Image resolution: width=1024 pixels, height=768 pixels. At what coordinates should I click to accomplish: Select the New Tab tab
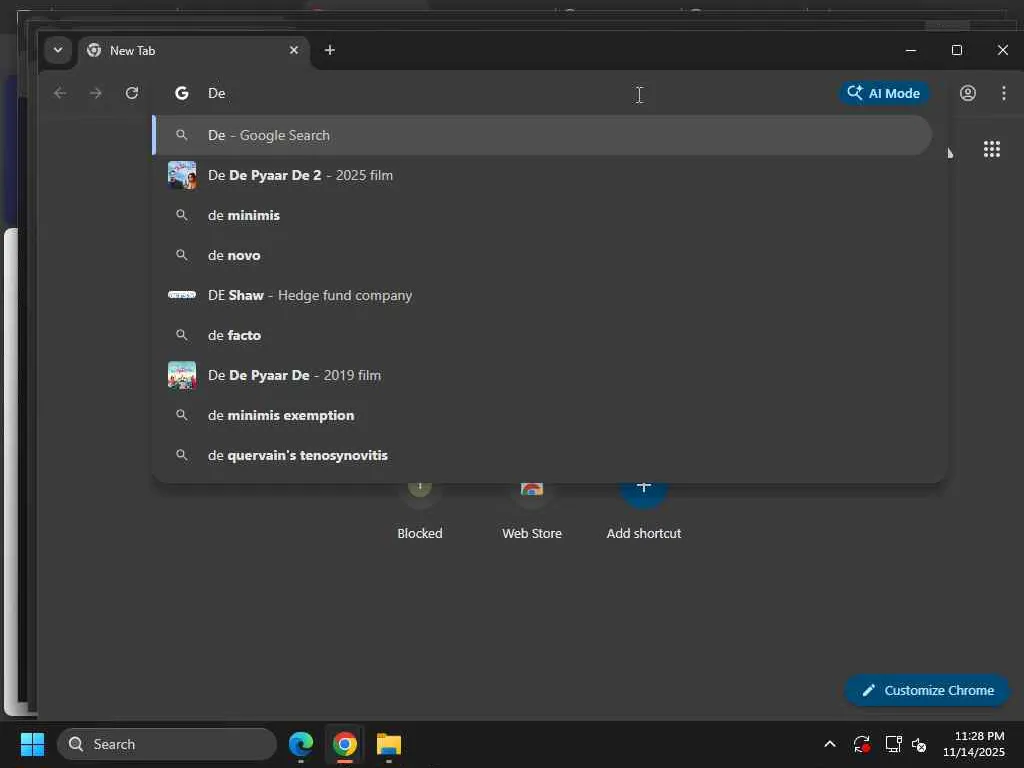point(194,50)
